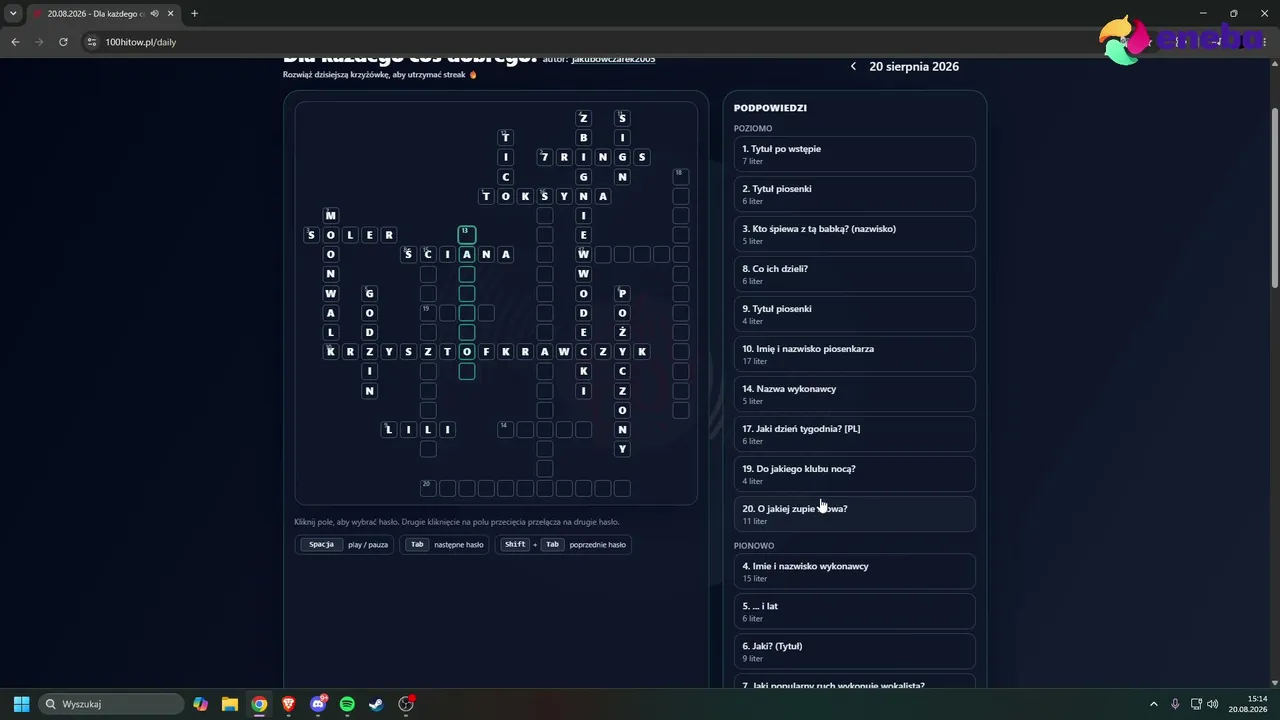Click the Chrome taskbar icon
The height and width of the screenshot is (720, 1280).
(x=259, y=704)
